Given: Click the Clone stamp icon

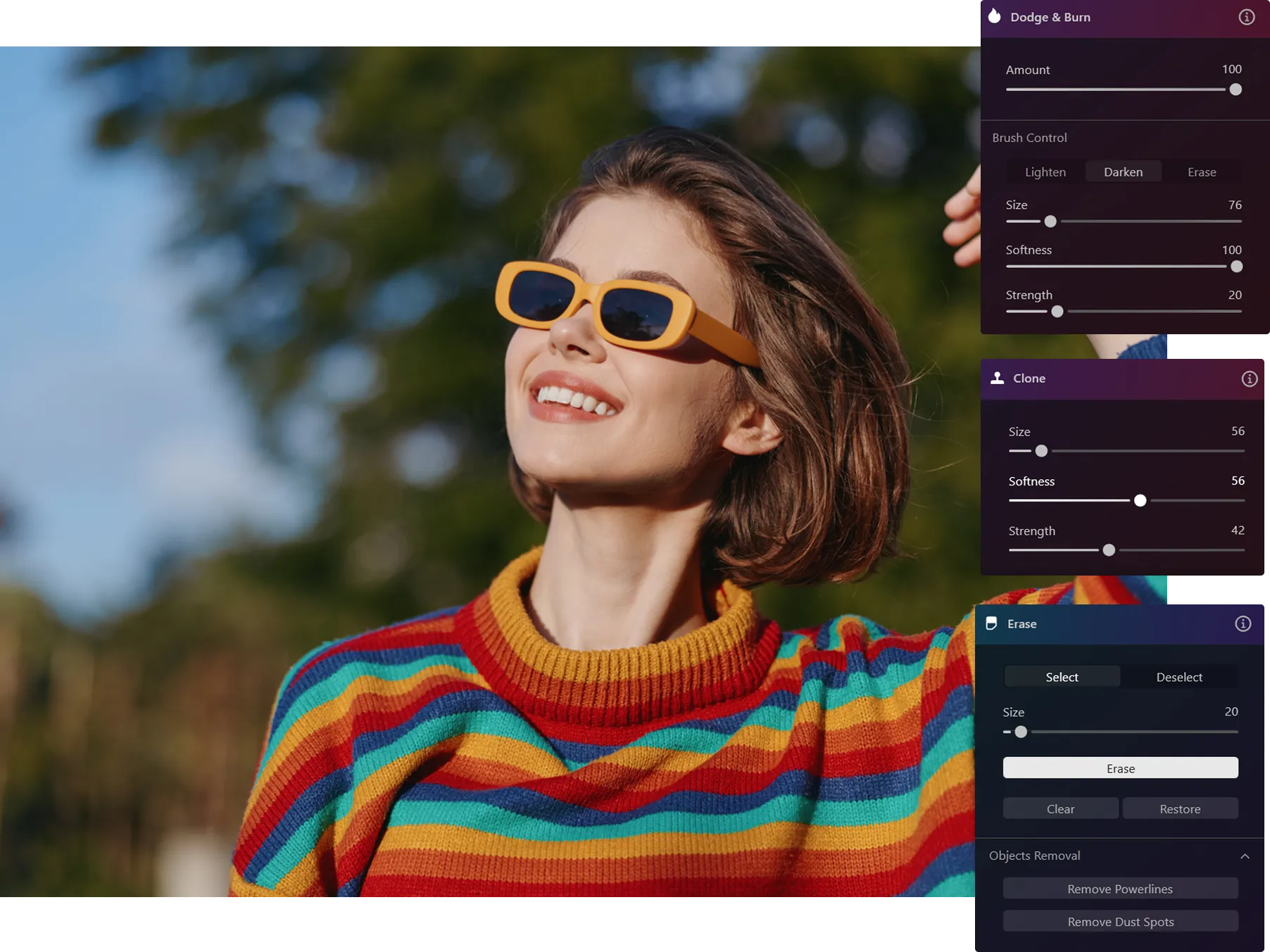Looking at the screenshot, I should point(997,378).
